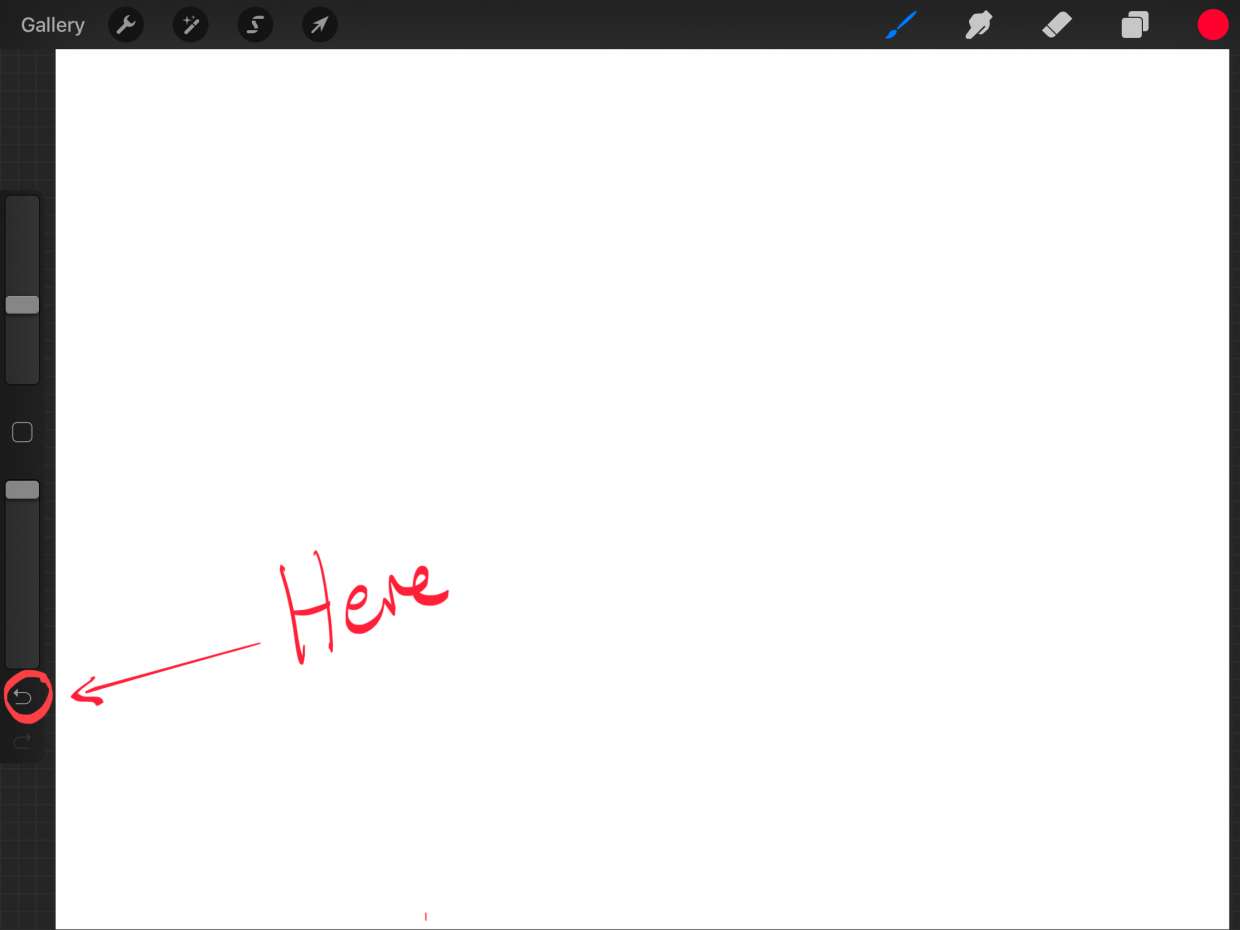Click the brush opacity slider handle
This screenshot has height=930, width=1240.
(22, 490)
